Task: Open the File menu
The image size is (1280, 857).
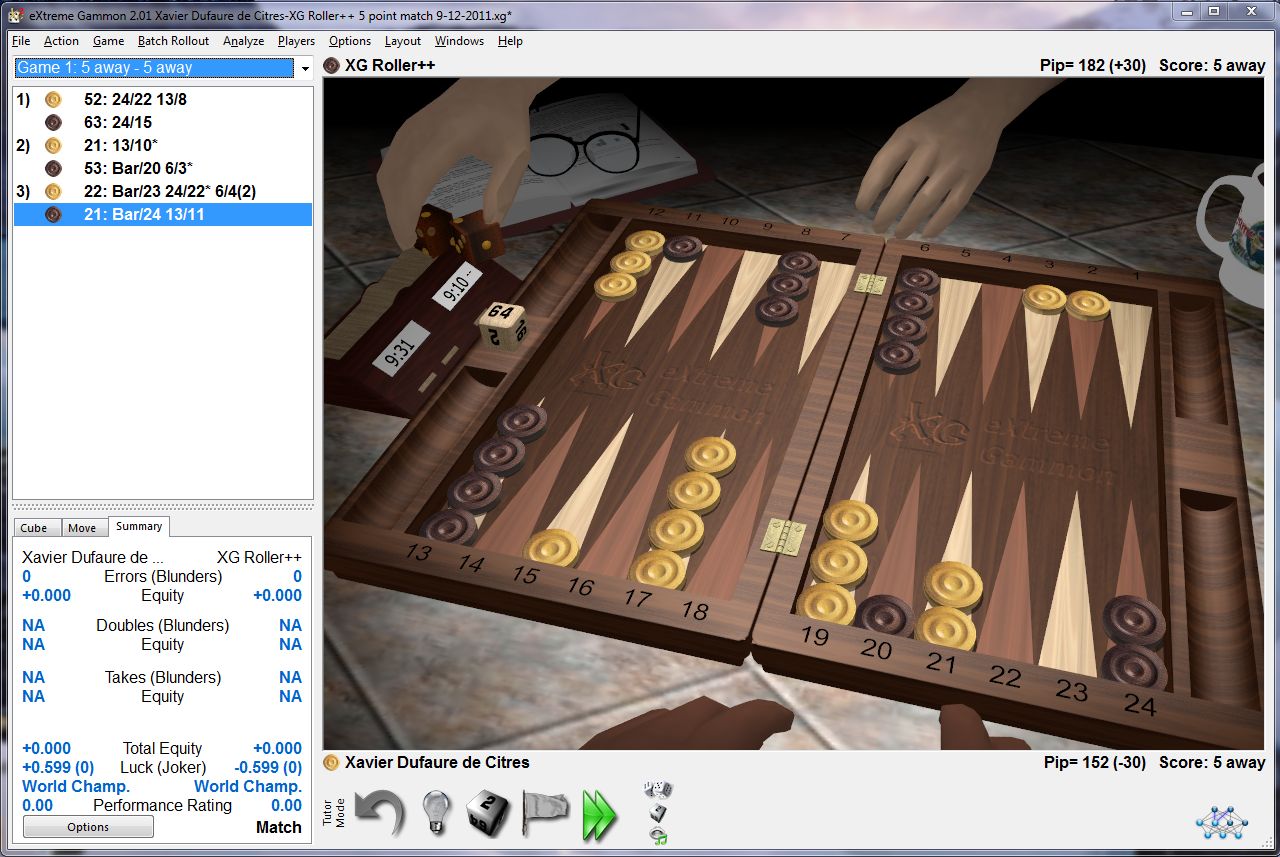Action: coord(21,41)
